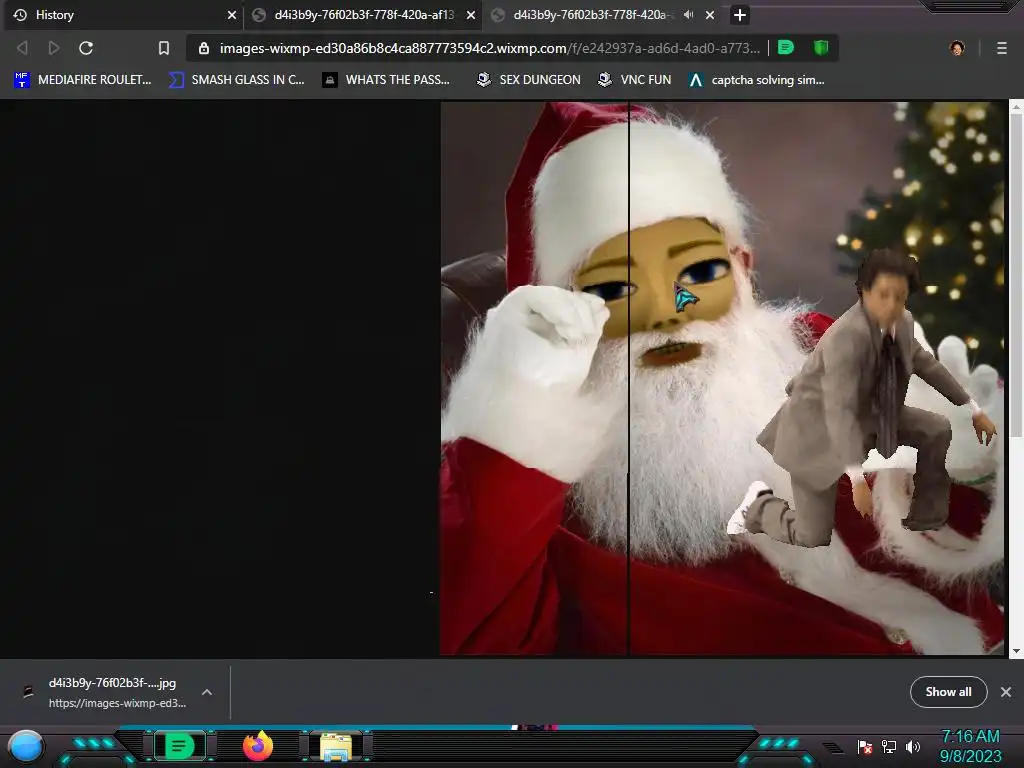Open the volume speaker tray icon
This screenshot has height=768, width=1024.
click(x=913, y=746)
